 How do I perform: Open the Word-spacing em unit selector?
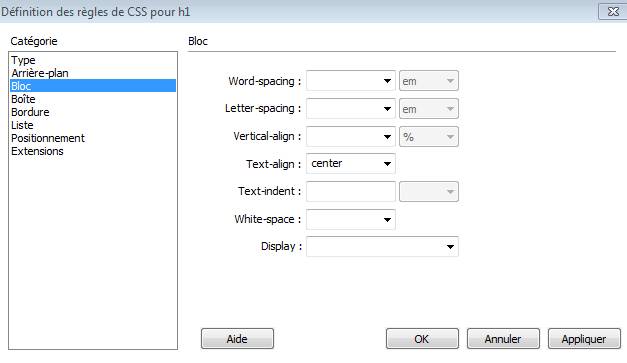tap(429, 81)
